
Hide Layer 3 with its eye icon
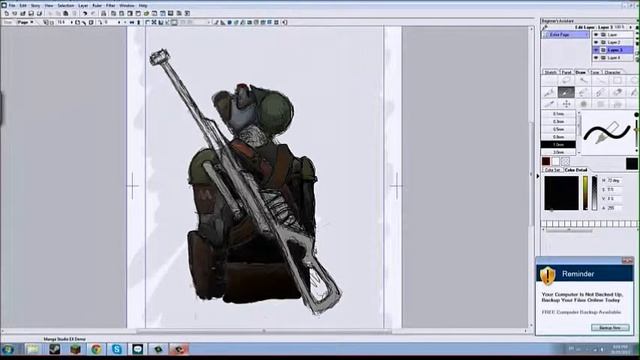pos(596,50)
